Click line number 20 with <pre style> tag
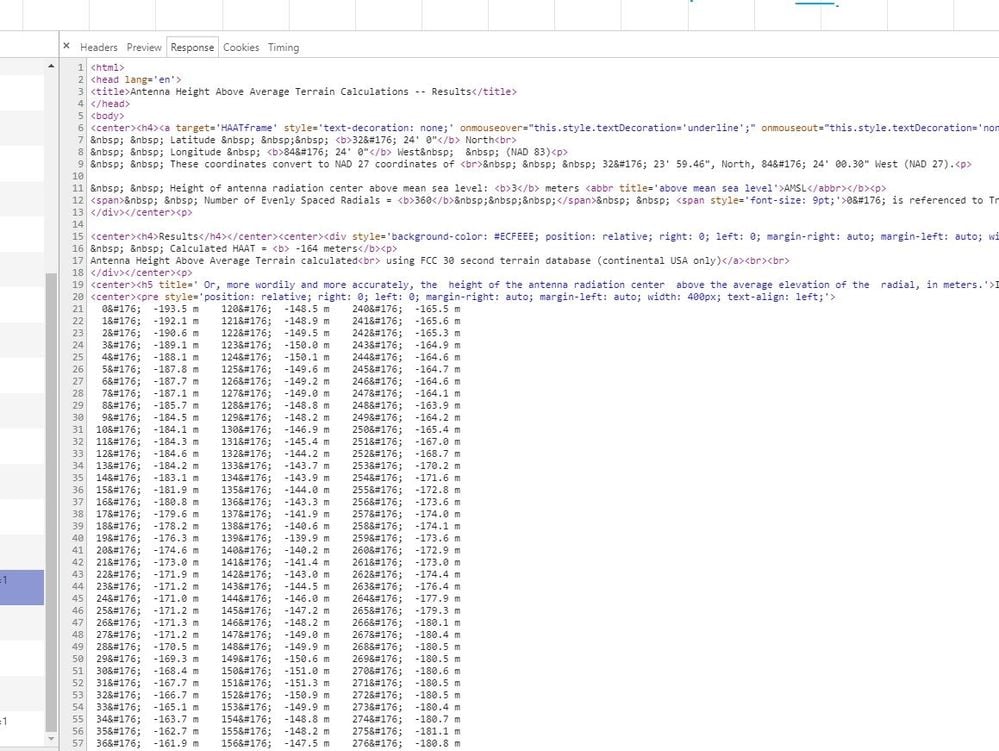The width and height of the screenshot is (999, 751). click(78, 297)
